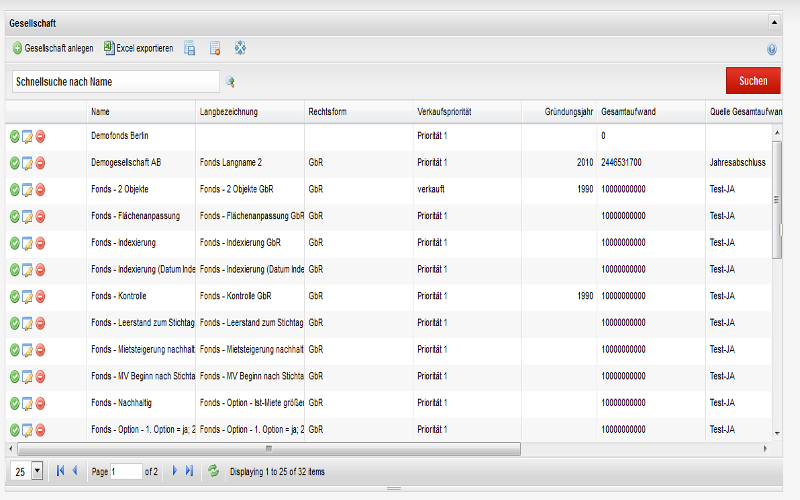Click green check for Fonds - MV Beginn row
The width and height of the screenshot is (800, 500).
tap(15, 377)
